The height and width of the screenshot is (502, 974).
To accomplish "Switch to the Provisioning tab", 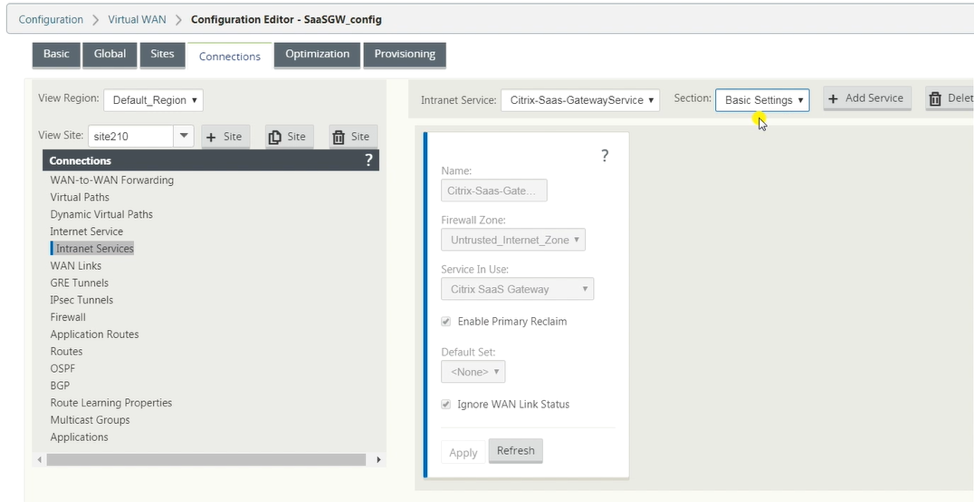I will pos(404,54).
